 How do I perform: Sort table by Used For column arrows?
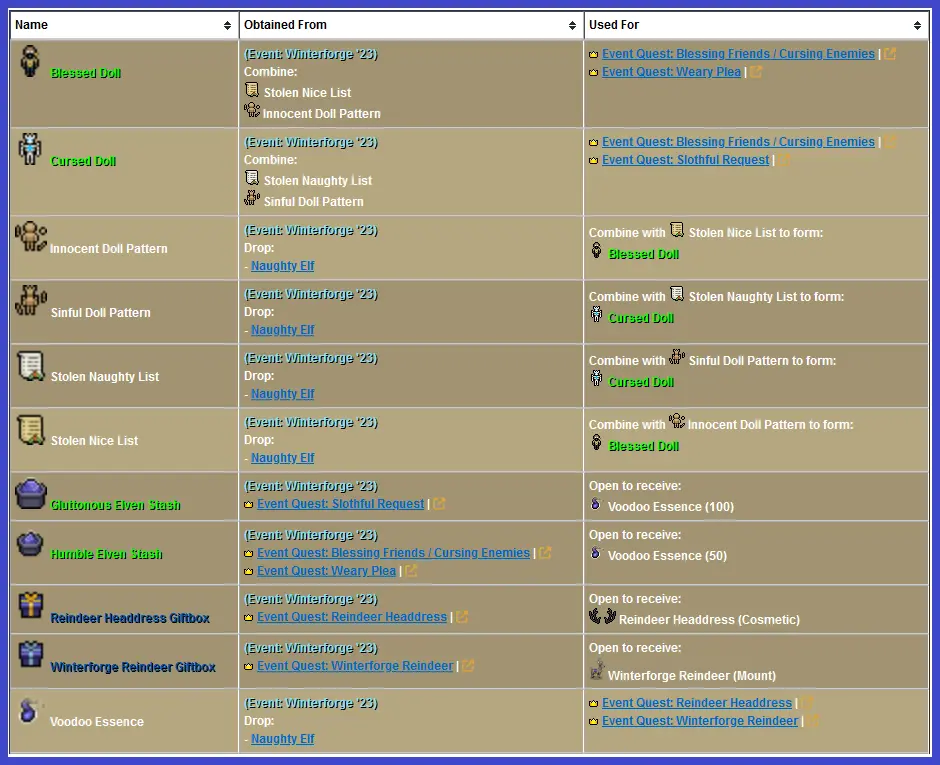coord(918,25)
